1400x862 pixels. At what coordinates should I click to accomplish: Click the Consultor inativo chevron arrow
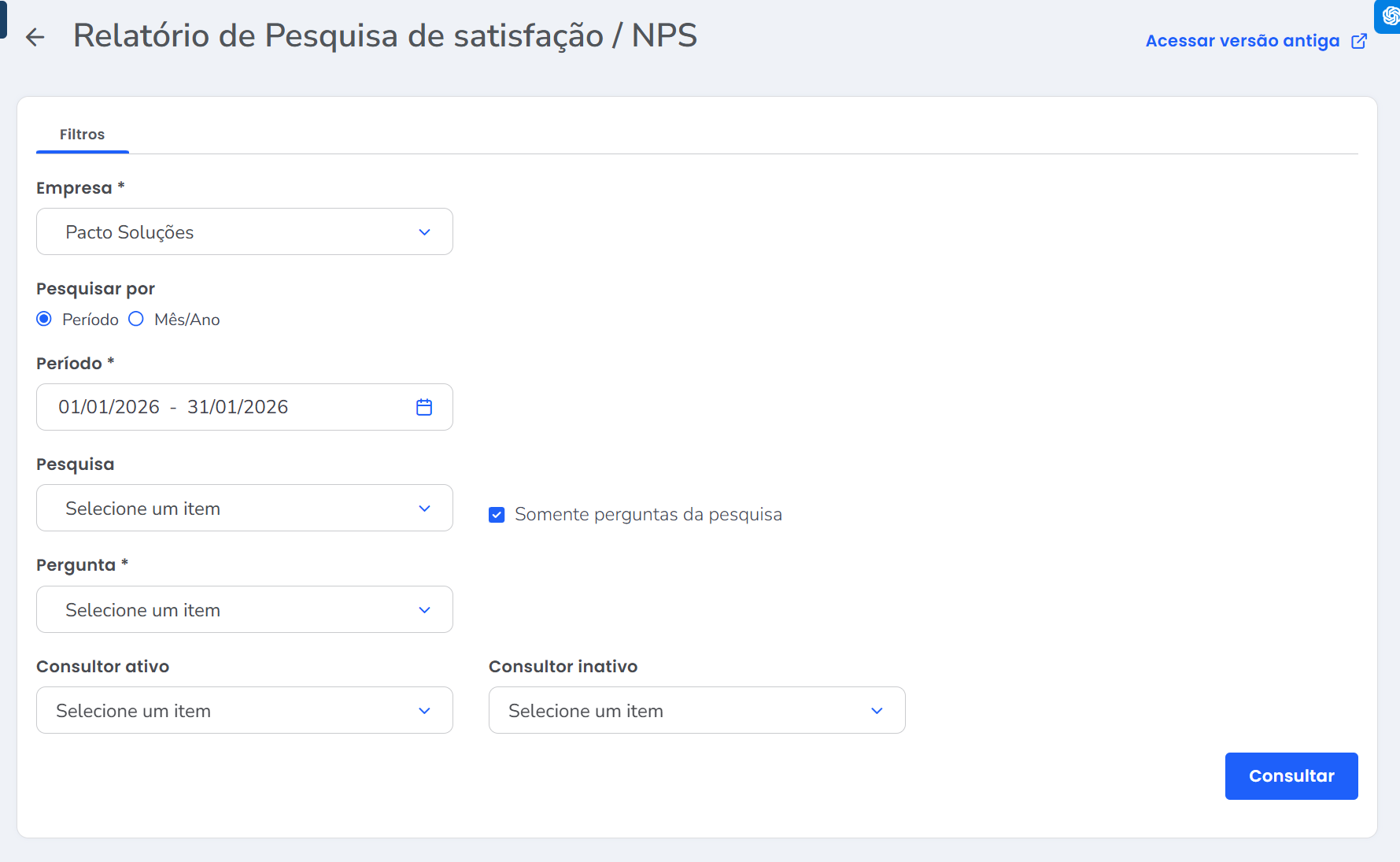[x=877, y=711]
